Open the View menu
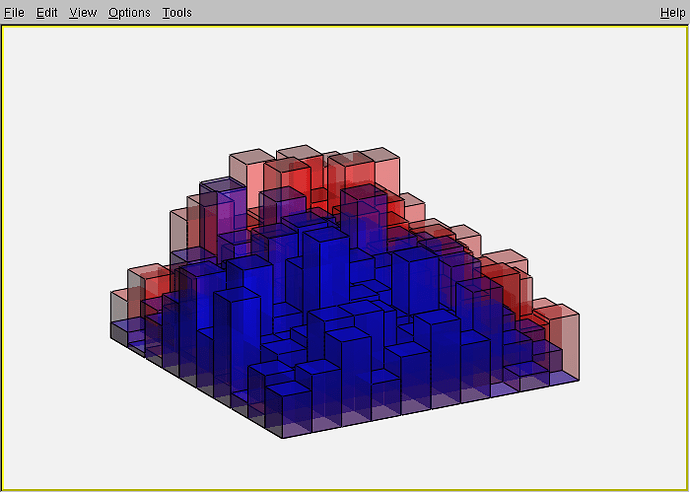The image size is (690, 492). pyautogui.click(x=83, y=13)
